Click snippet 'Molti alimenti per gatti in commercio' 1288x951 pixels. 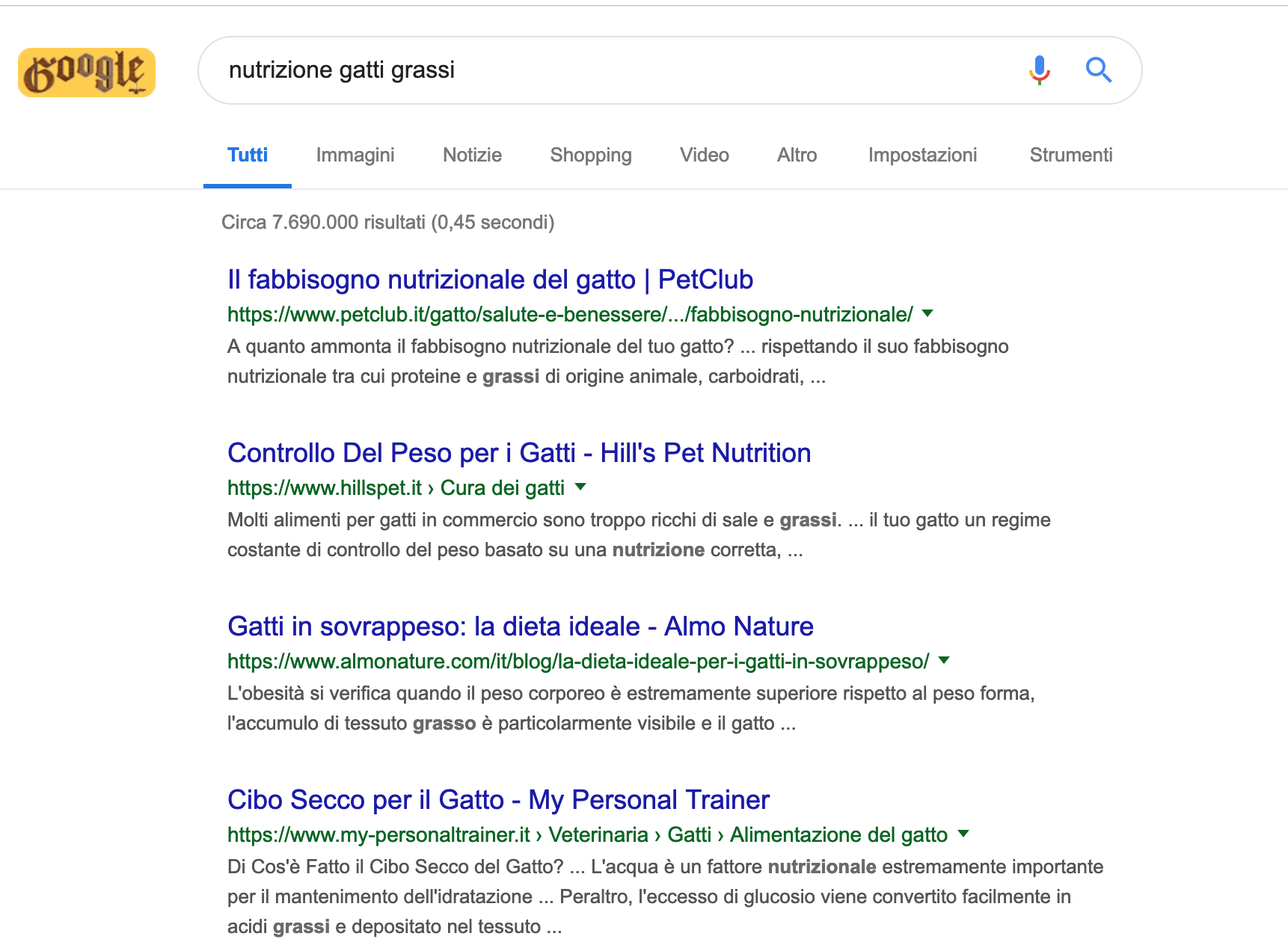(x=639, y=535)
